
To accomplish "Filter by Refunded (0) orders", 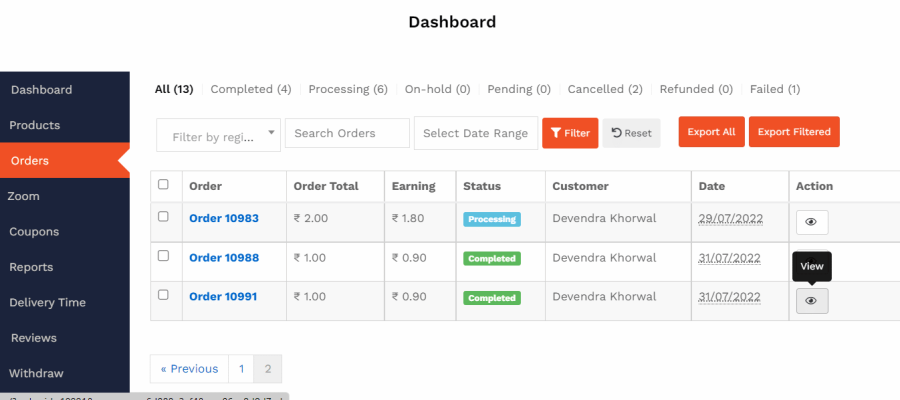I will [x=696, y=89].
